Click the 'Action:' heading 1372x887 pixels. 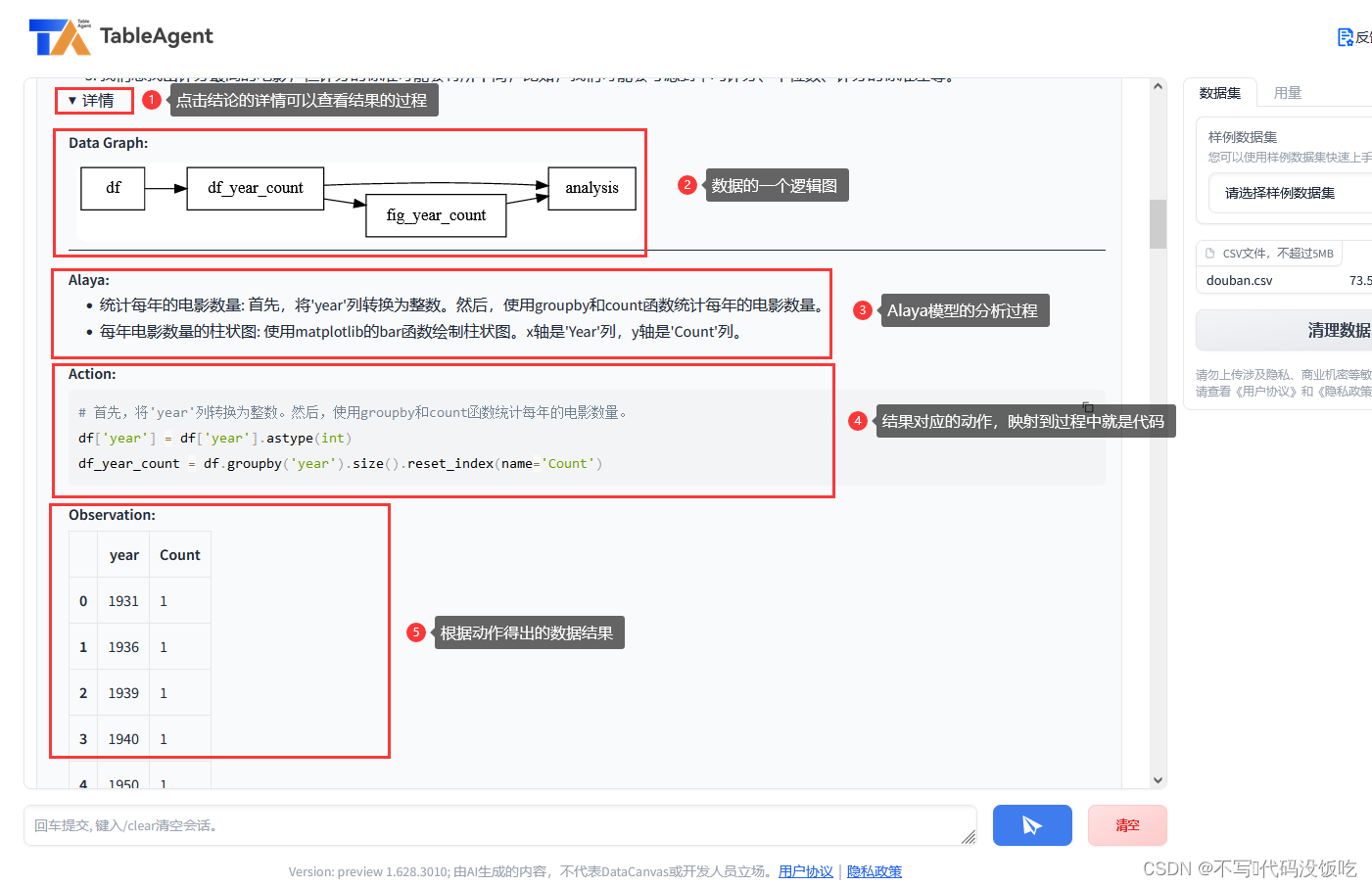pyautogui.click(x=92, y=374)
